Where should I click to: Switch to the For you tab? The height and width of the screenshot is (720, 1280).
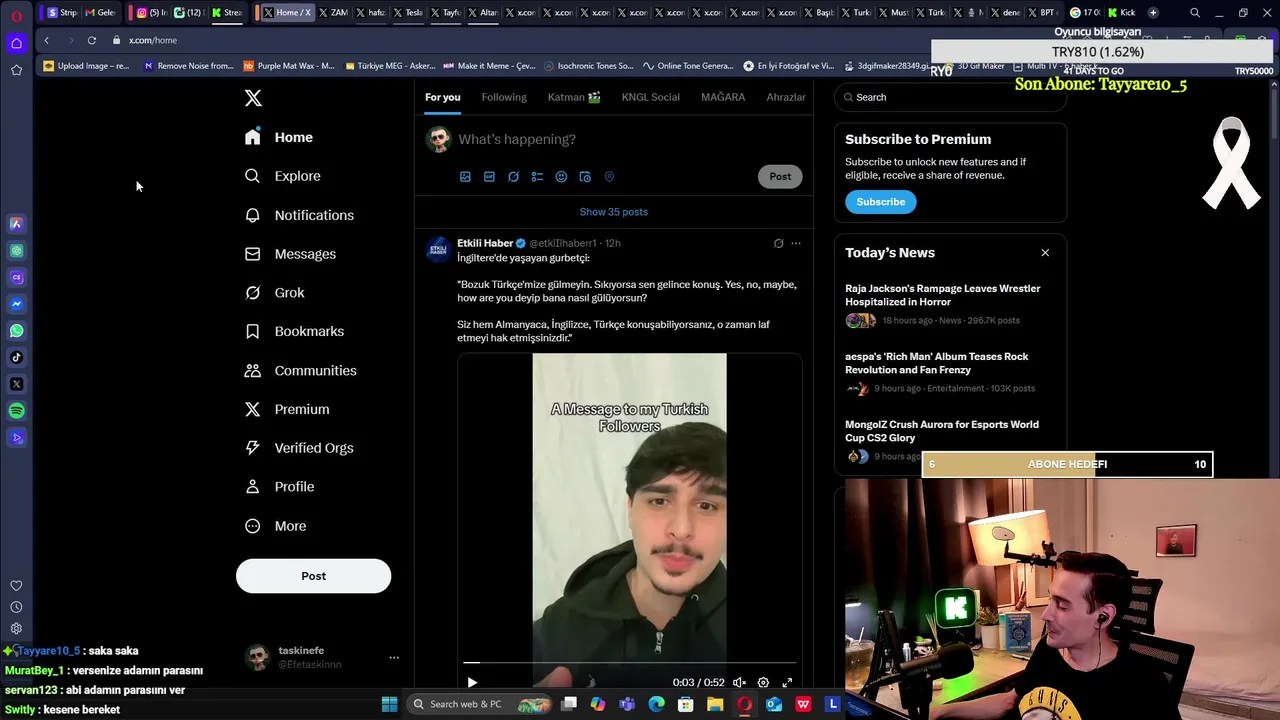[x=442, y=97]
